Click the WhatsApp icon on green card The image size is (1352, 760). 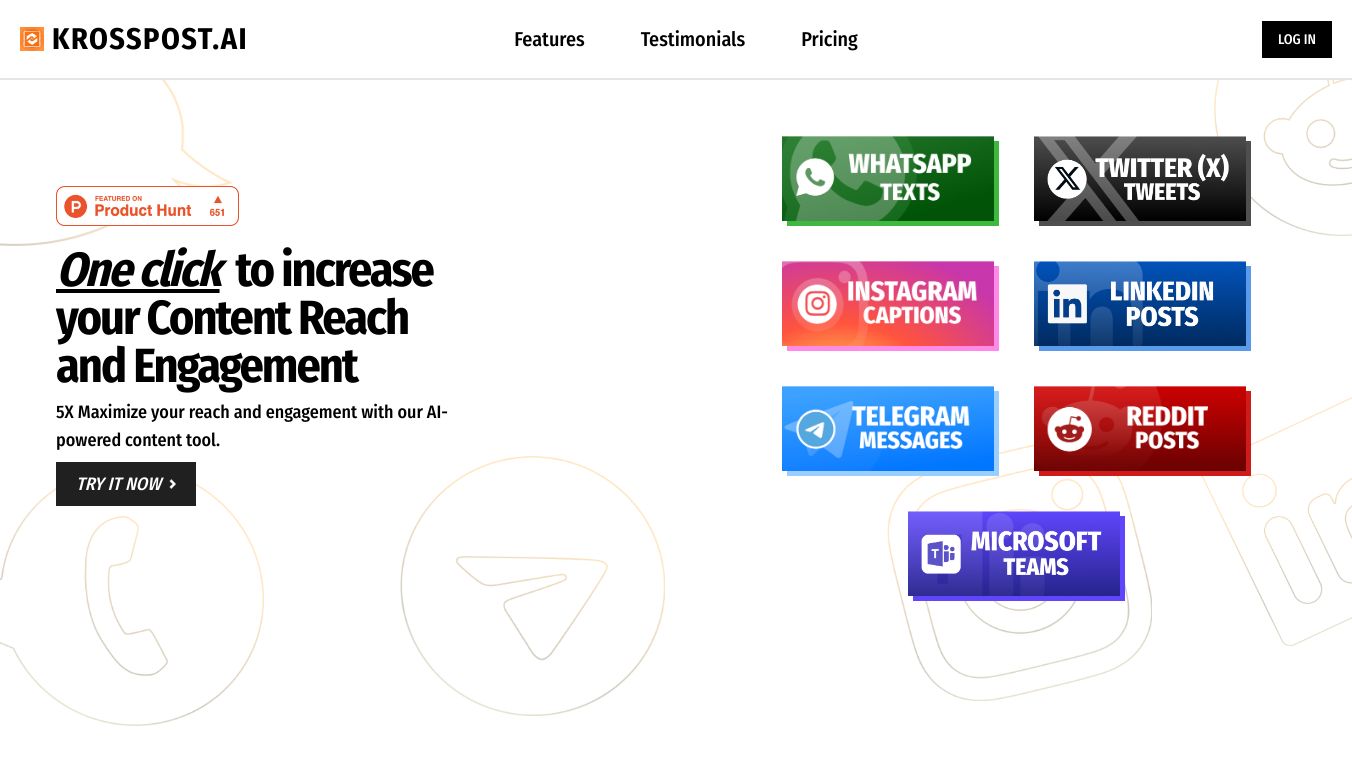coord(815,178)
